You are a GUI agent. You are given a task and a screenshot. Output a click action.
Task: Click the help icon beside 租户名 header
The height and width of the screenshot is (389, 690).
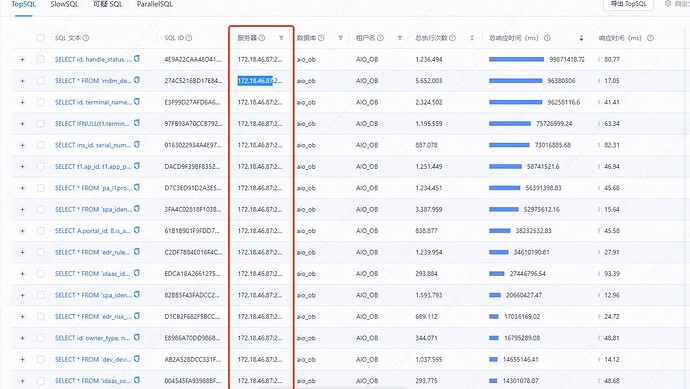point(381,38)
